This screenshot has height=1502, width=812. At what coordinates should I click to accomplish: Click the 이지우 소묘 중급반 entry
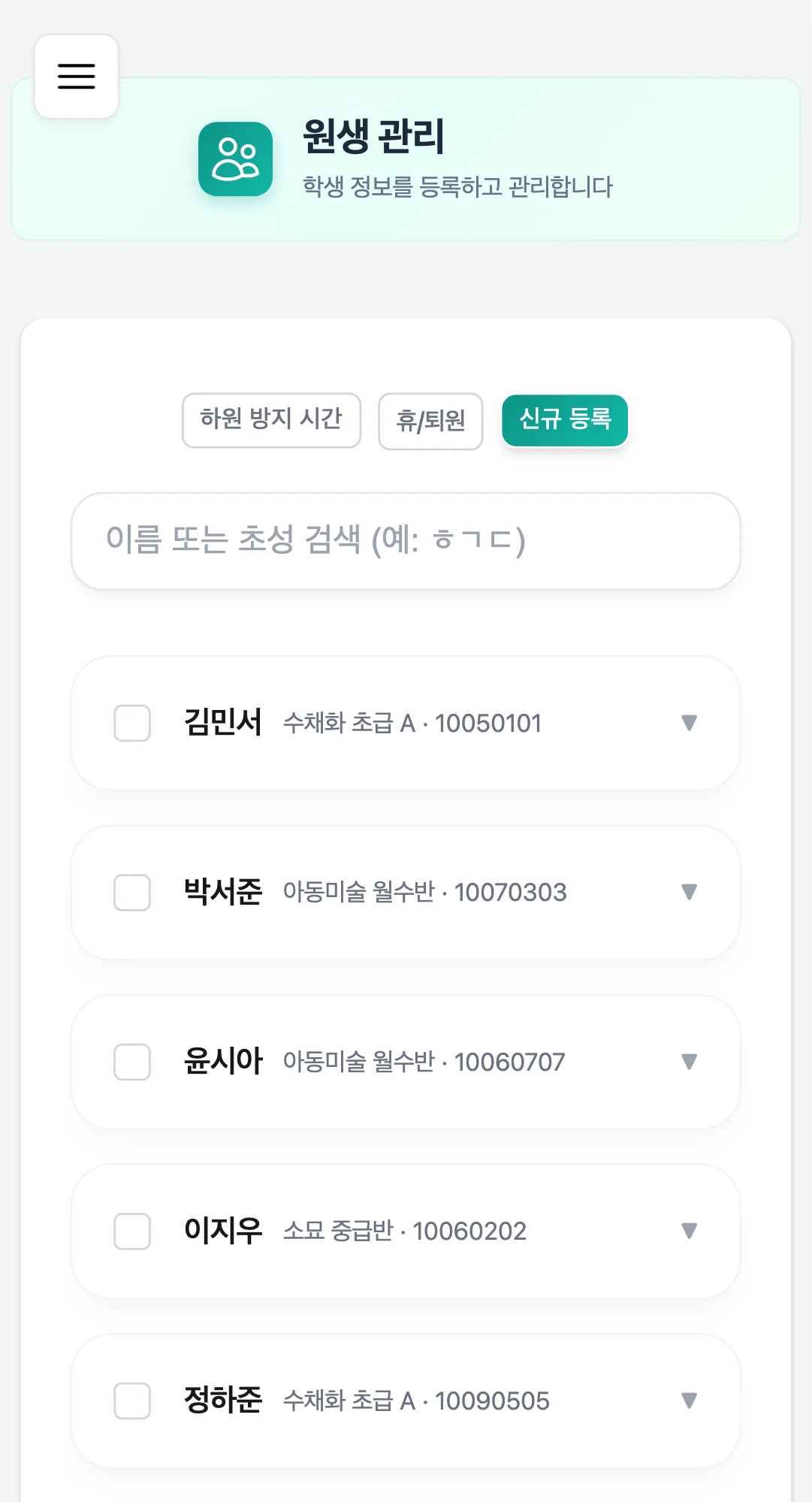(x=404, y=1232)
